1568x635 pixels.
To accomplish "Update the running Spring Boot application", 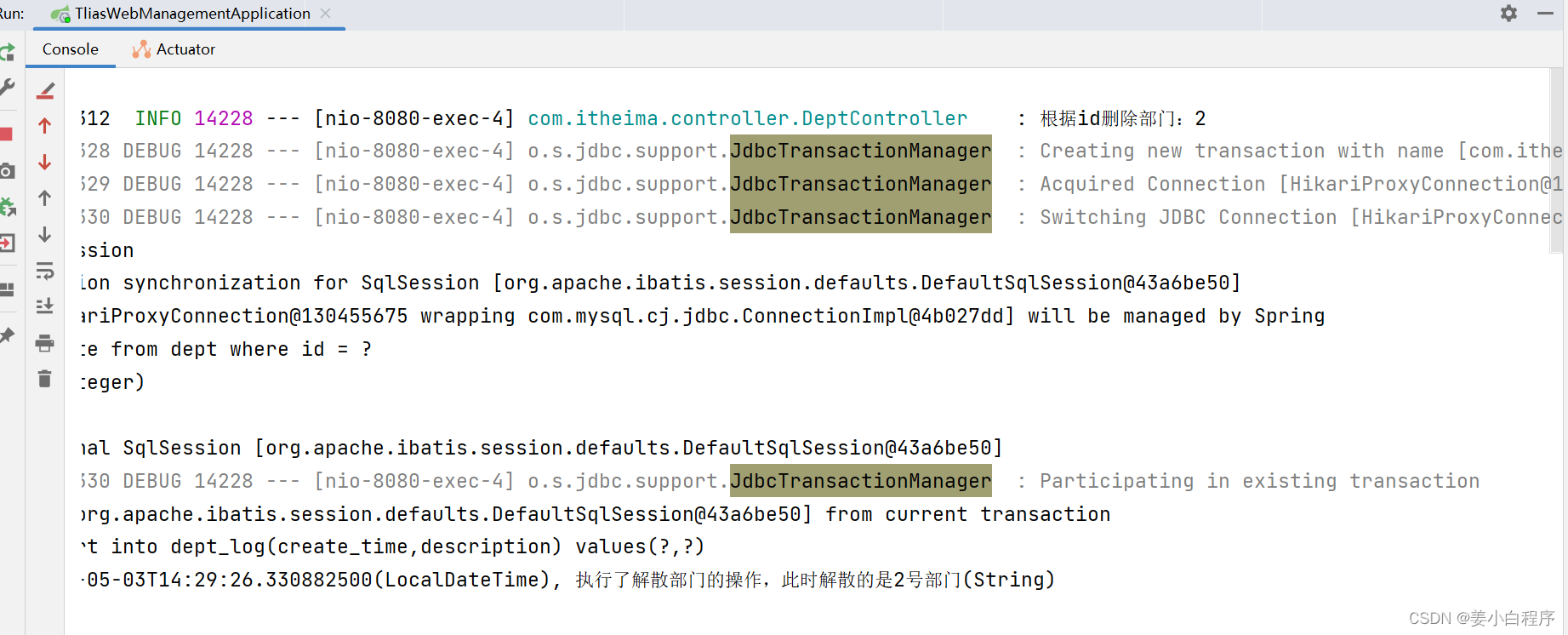I will coord(9,206).
